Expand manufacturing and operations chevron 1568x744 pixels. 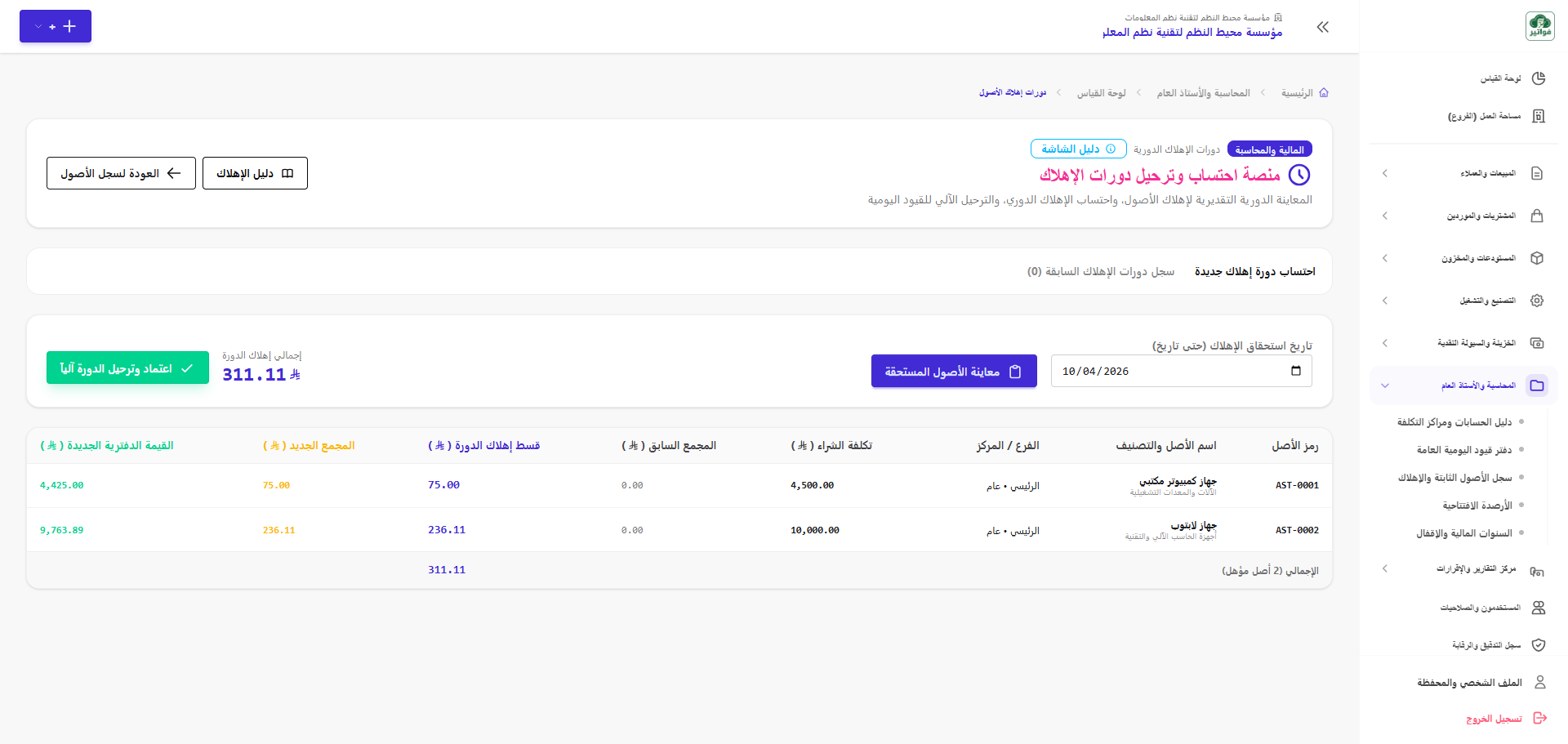(x=1385, y=301)
